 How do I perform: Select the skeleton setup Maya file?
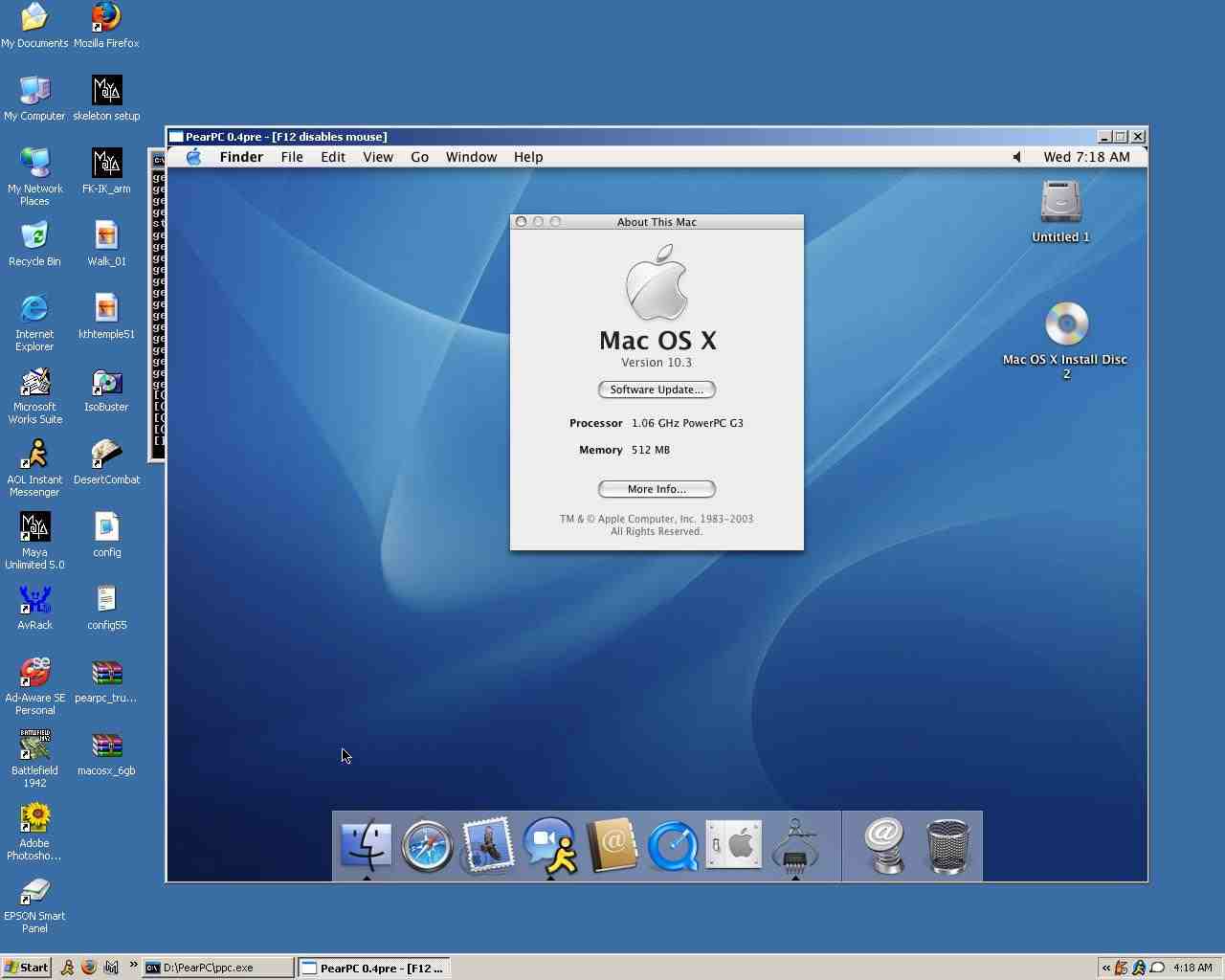point(106,98)
